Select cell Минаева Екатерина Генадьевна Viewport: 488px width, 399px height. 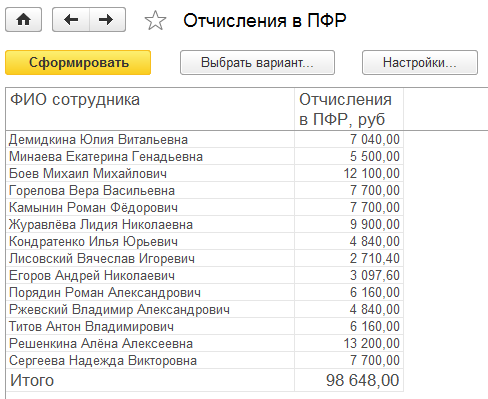click(150, 156)
